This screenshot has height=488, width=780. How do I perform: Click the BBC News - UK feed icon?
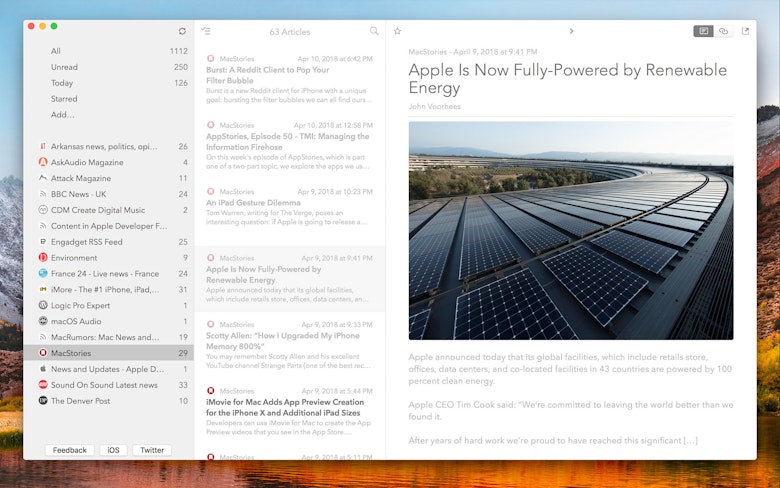tap(43, 194)
